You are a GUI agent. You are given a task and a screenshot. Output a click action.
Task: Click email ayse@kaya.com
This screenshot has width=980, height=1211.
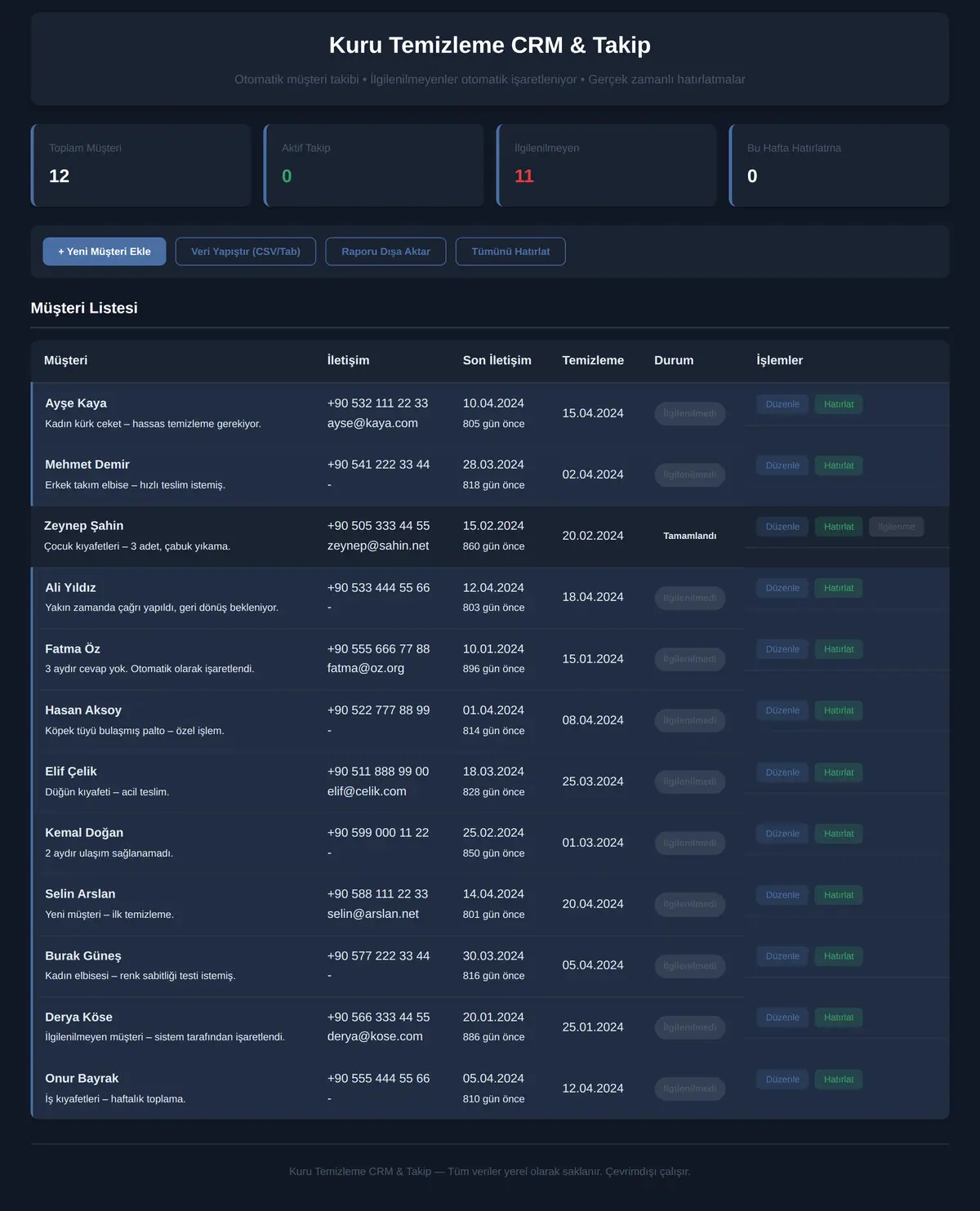372,423
